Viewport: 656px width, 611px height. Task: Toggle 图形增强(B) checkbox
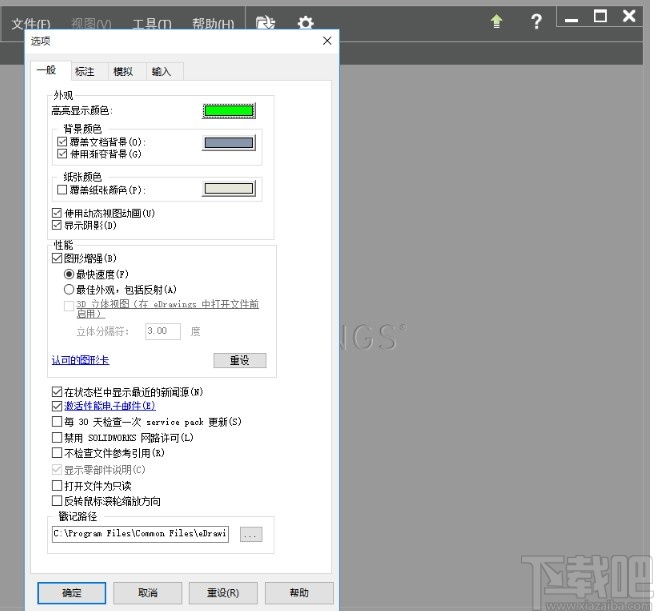coord(57,258)
